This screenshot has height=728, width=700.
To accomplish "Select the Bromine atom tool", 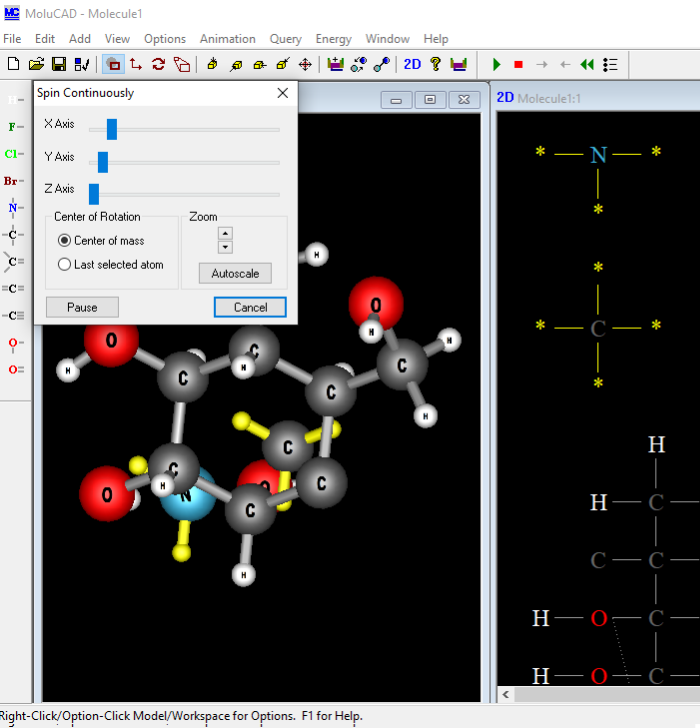I will (x=13, y=181).
